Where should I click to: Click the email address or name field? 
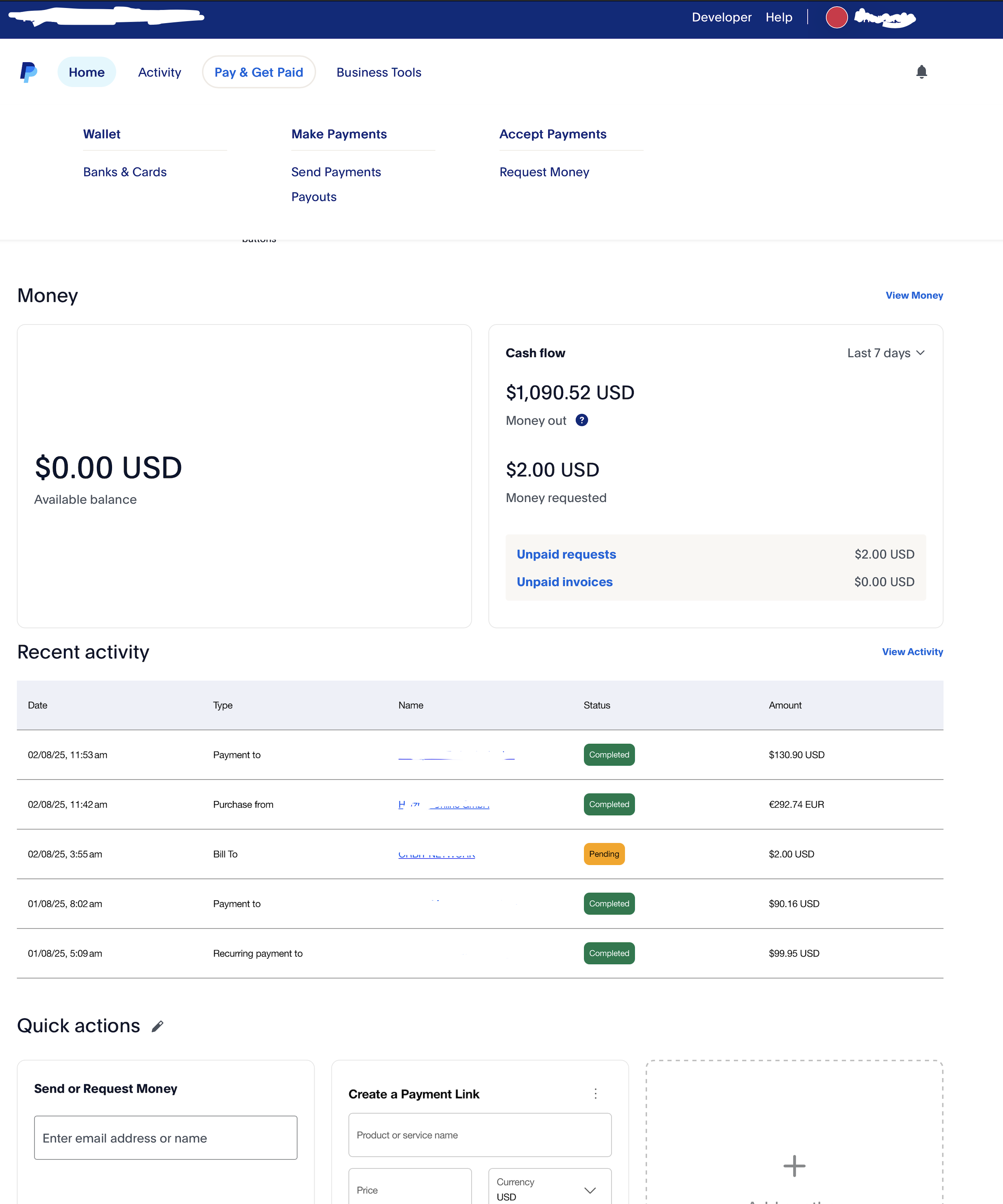pyautogui.click(x=165, y=1137)
